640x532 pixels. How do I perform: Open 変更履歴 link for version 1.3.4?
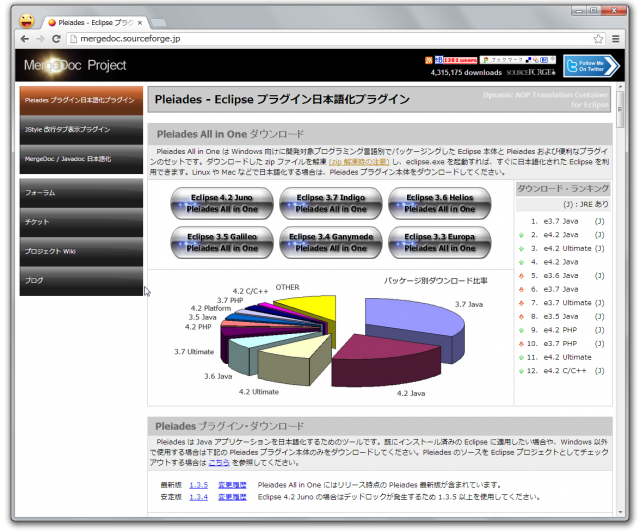pyautogui.click(x=232, y=497)
